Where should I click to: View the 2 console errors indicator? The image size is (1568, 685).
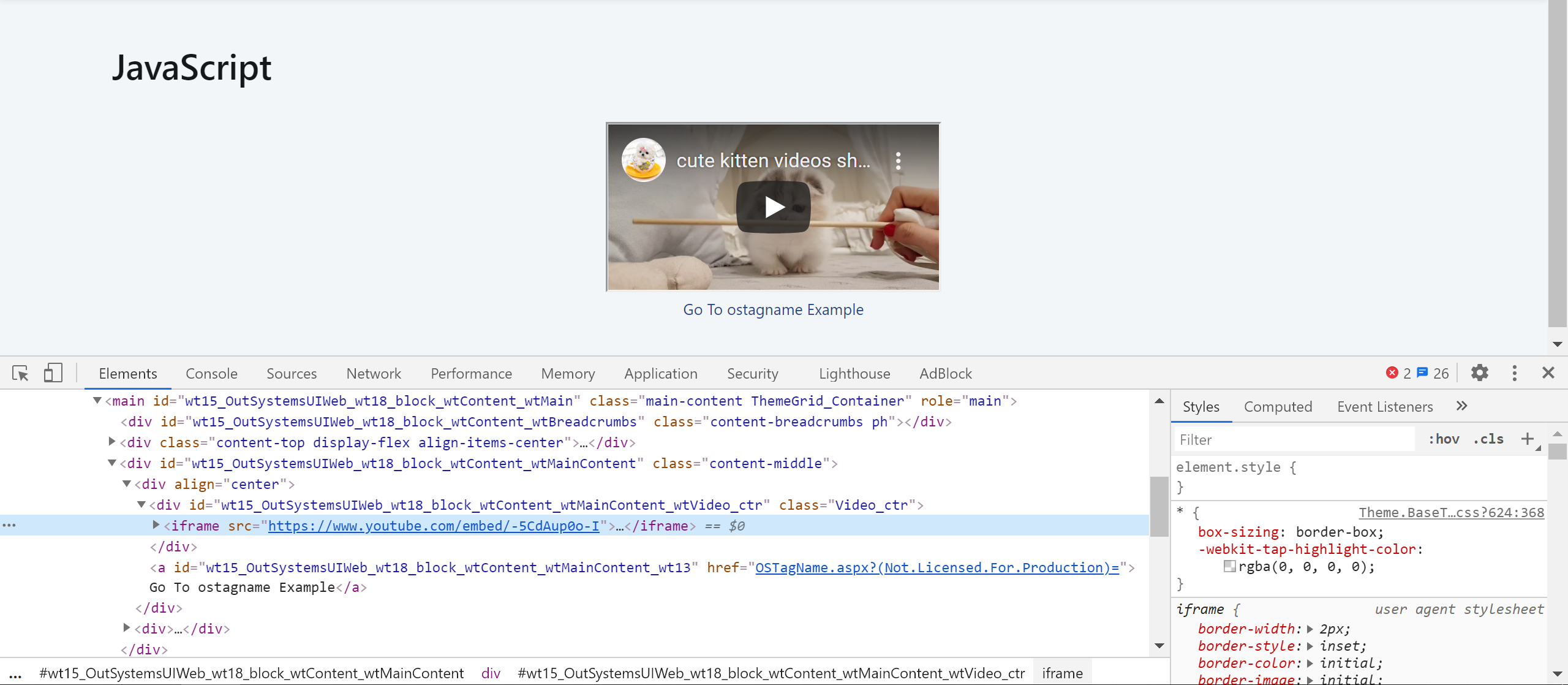(1400, 373)
